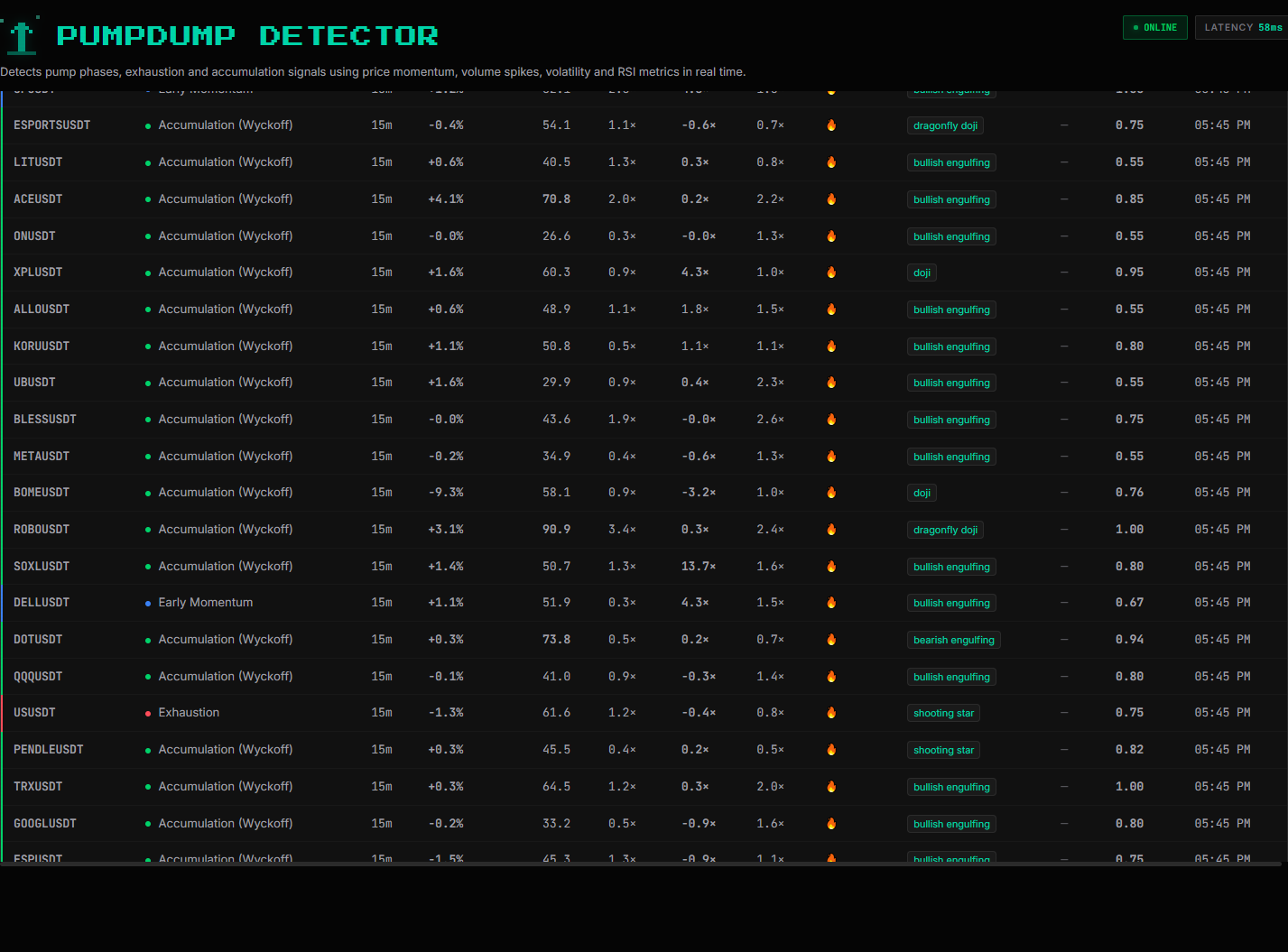Click the bullish engulfing tag for TRXUSDT

951,787
